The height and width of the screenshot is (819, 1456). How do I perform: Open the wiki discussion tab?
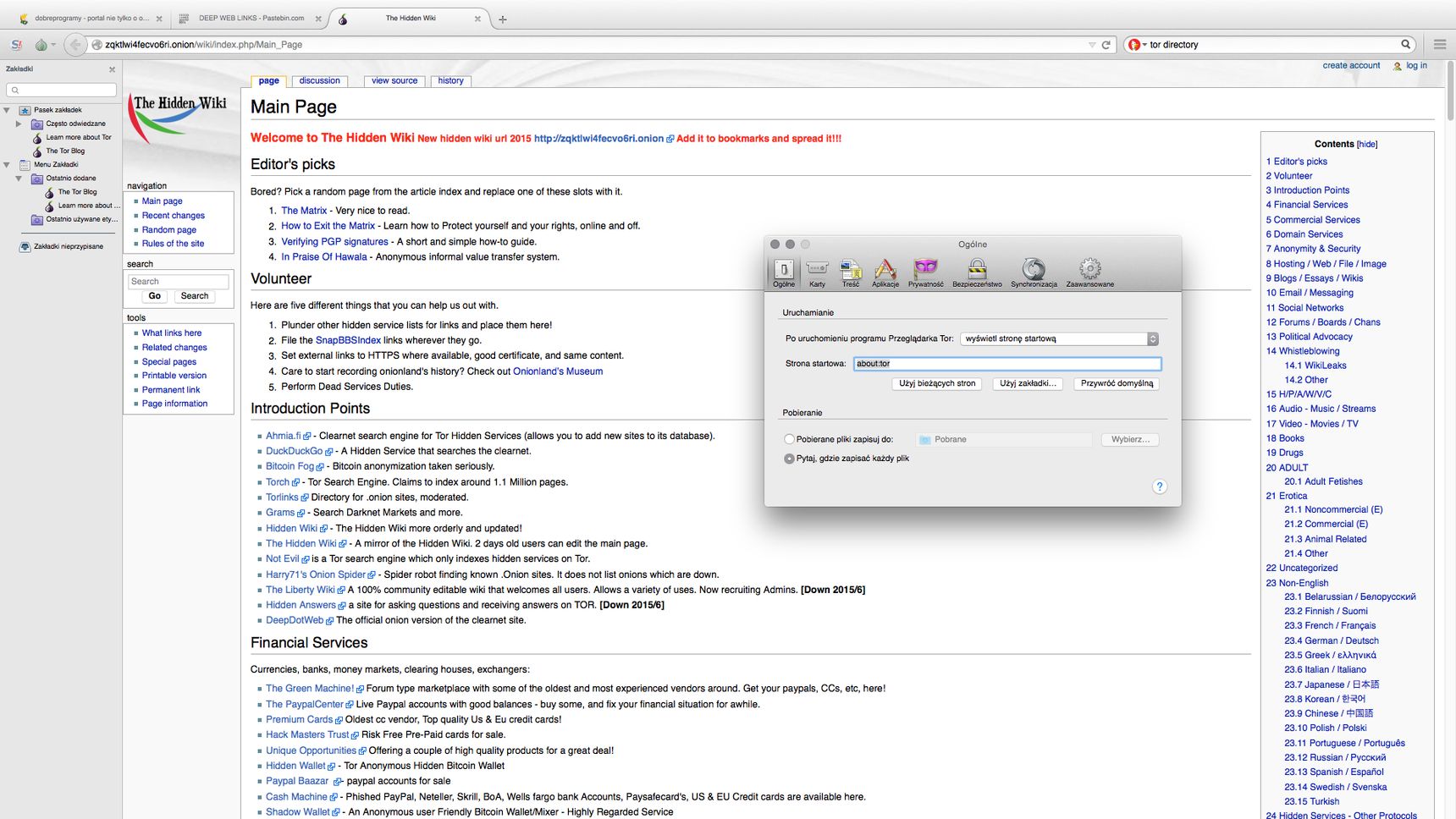[319, 81]
